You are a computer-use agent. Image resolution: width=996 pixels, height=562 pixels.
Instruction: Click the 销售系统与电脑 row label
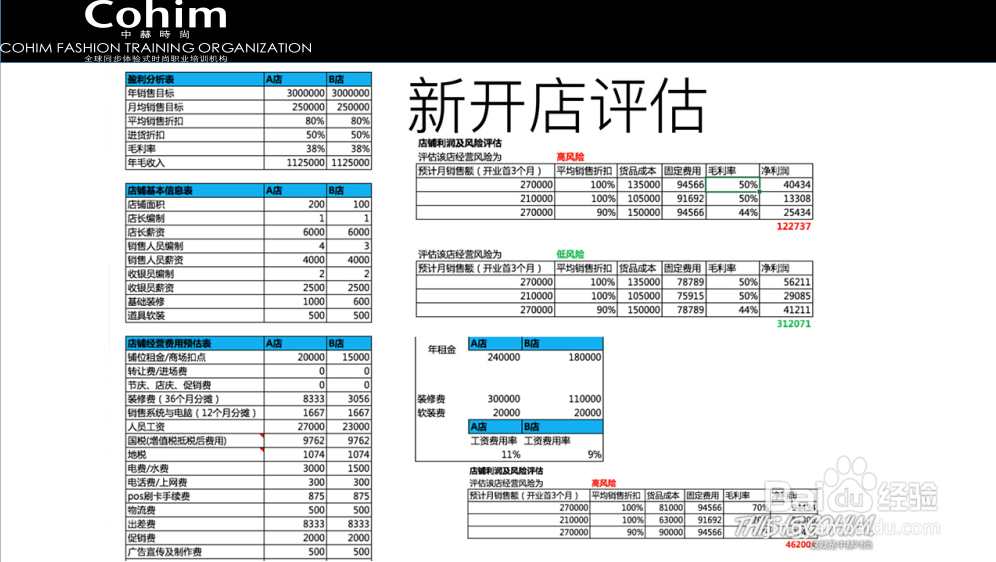point(192,413)
